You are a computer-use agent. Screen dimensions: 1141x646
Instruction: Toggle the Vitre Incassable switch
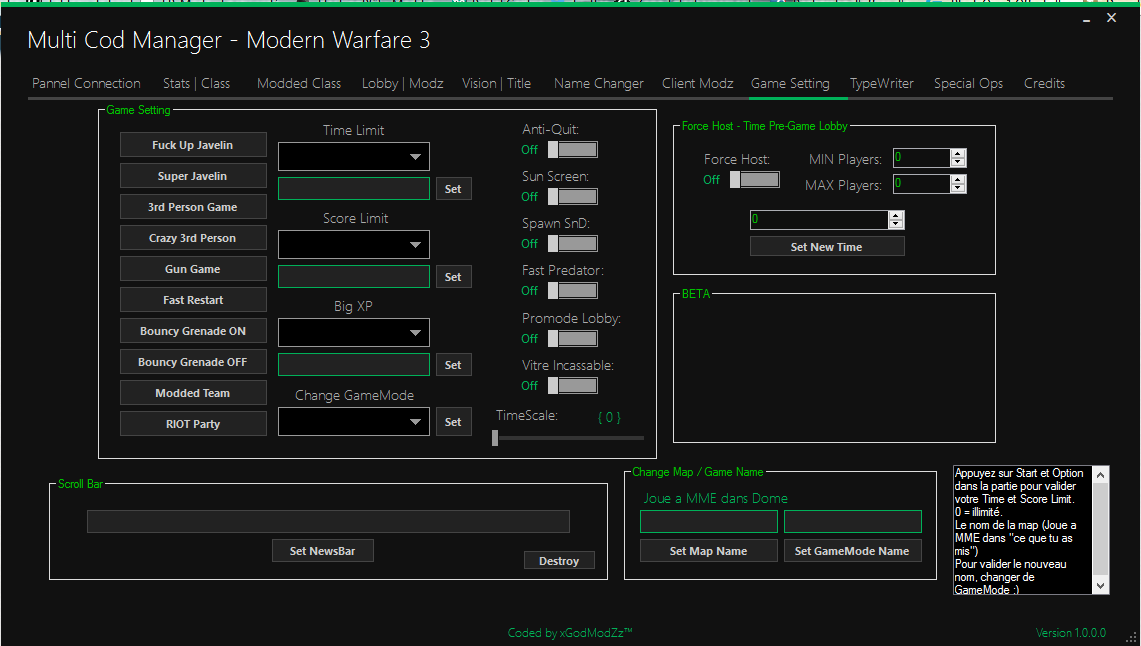click(573, 386)
